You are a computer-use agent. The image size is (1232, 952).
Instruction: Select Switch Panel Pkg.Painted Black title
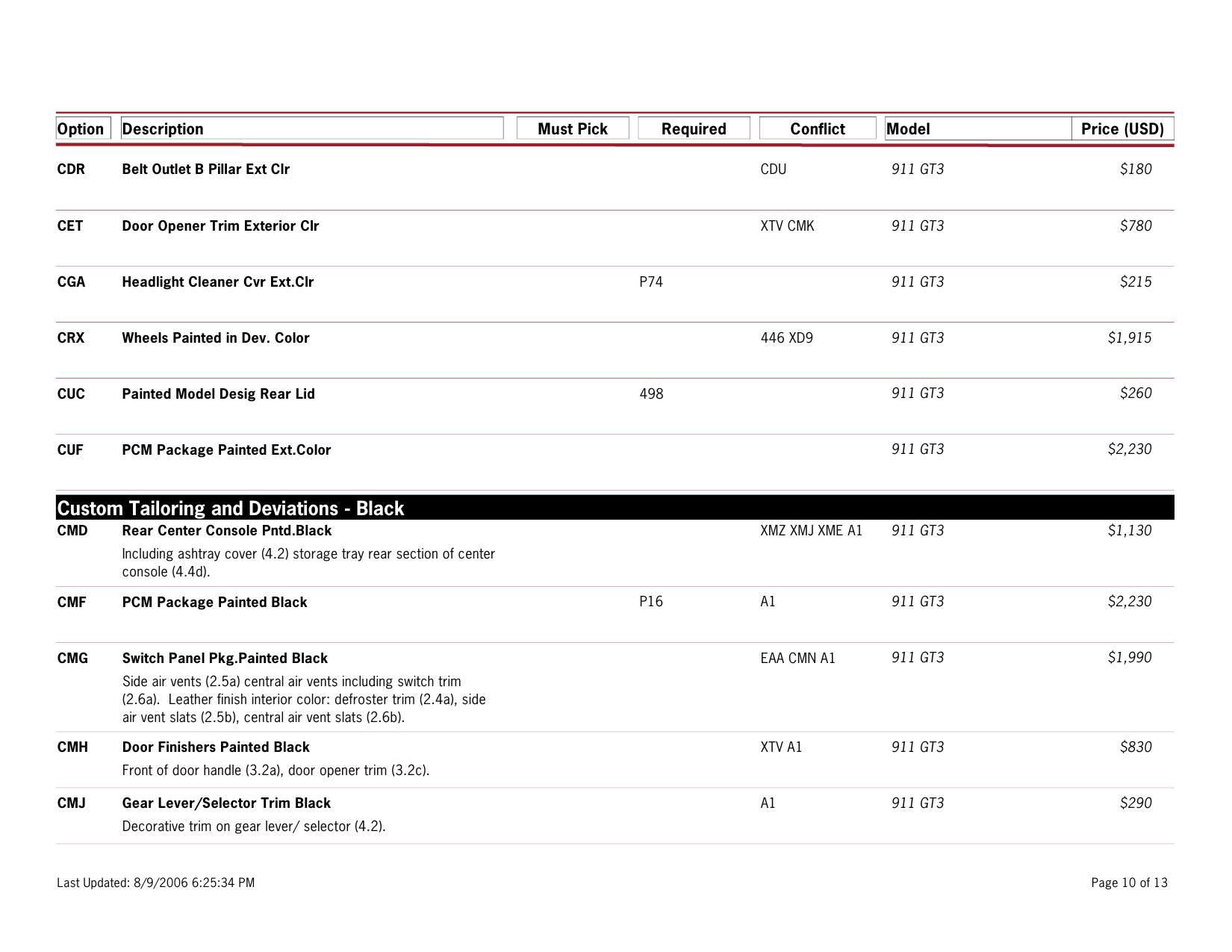coord(225,659)
